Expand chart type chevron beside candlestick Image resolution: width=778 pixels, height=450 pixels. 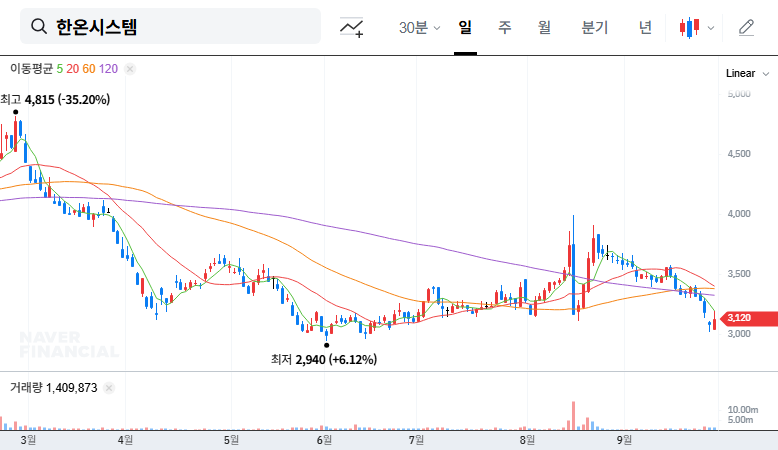pyautogui.click(x=711, y=28)
